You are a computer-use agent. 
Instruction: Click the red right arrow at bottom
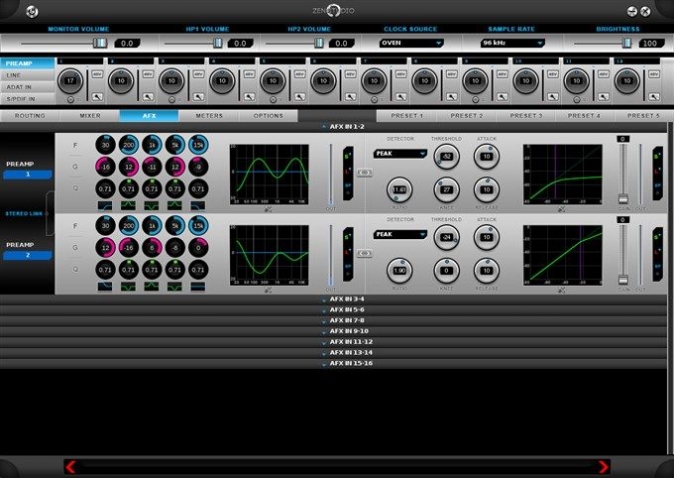tap(604, 466)
